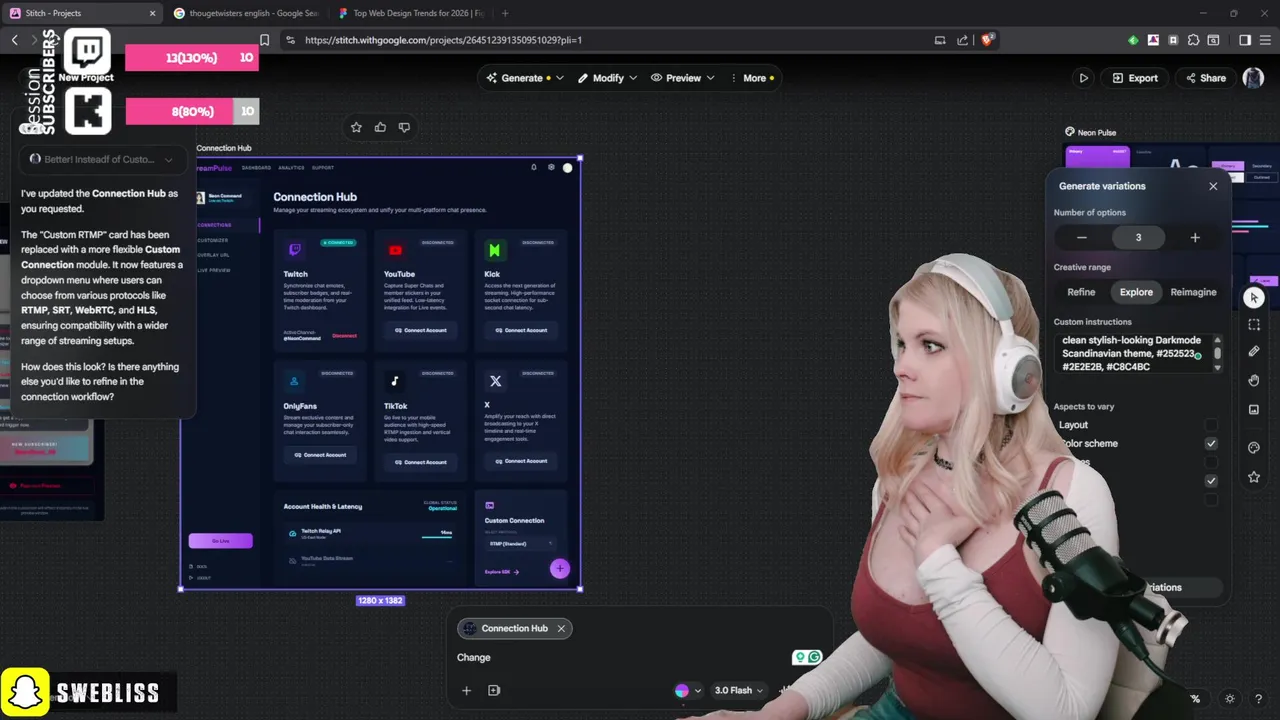1280x720 pixels.
Task: Select Reimagine creative range
Action: click(x=1193, y=292)
